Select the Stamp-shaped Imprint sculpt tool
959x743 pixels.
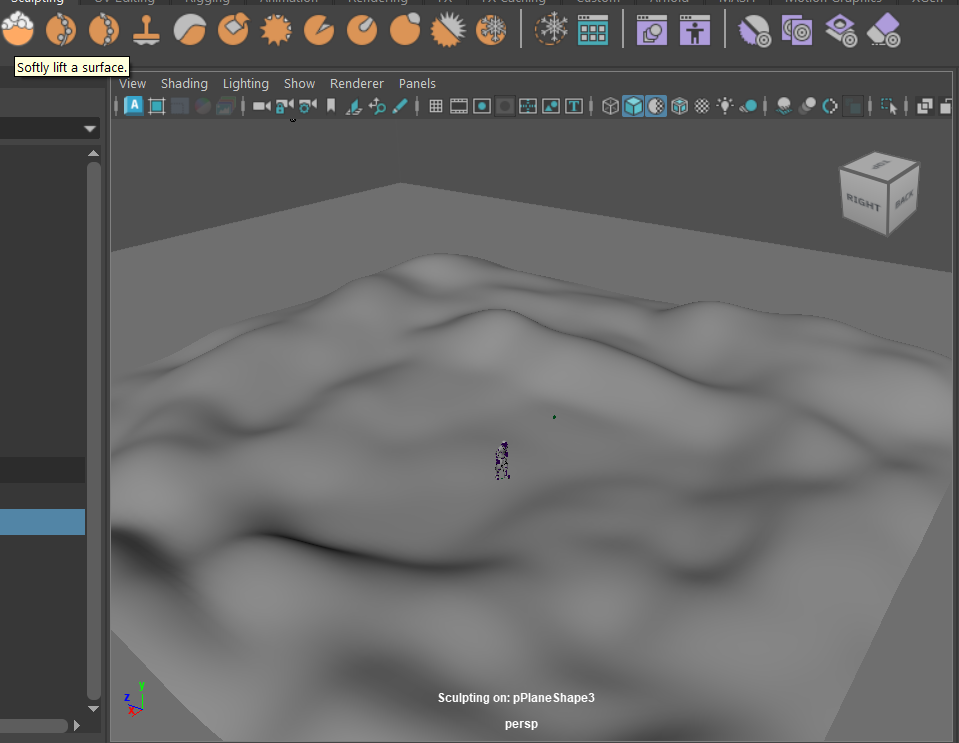click(x=147, y=31)
